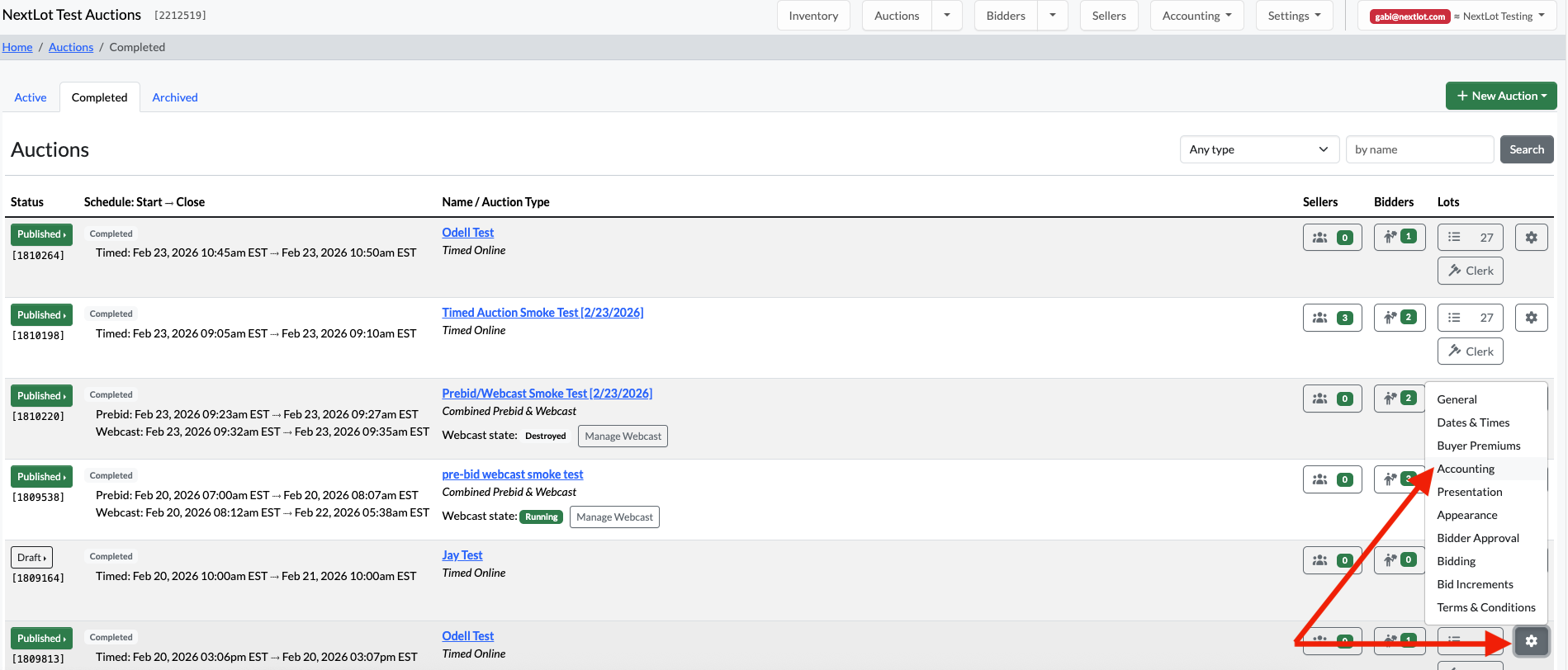Open sellers count for pre-bid webcast smoke test
The width and height of the screenshot is (1568, 670).
point(1332,479)
